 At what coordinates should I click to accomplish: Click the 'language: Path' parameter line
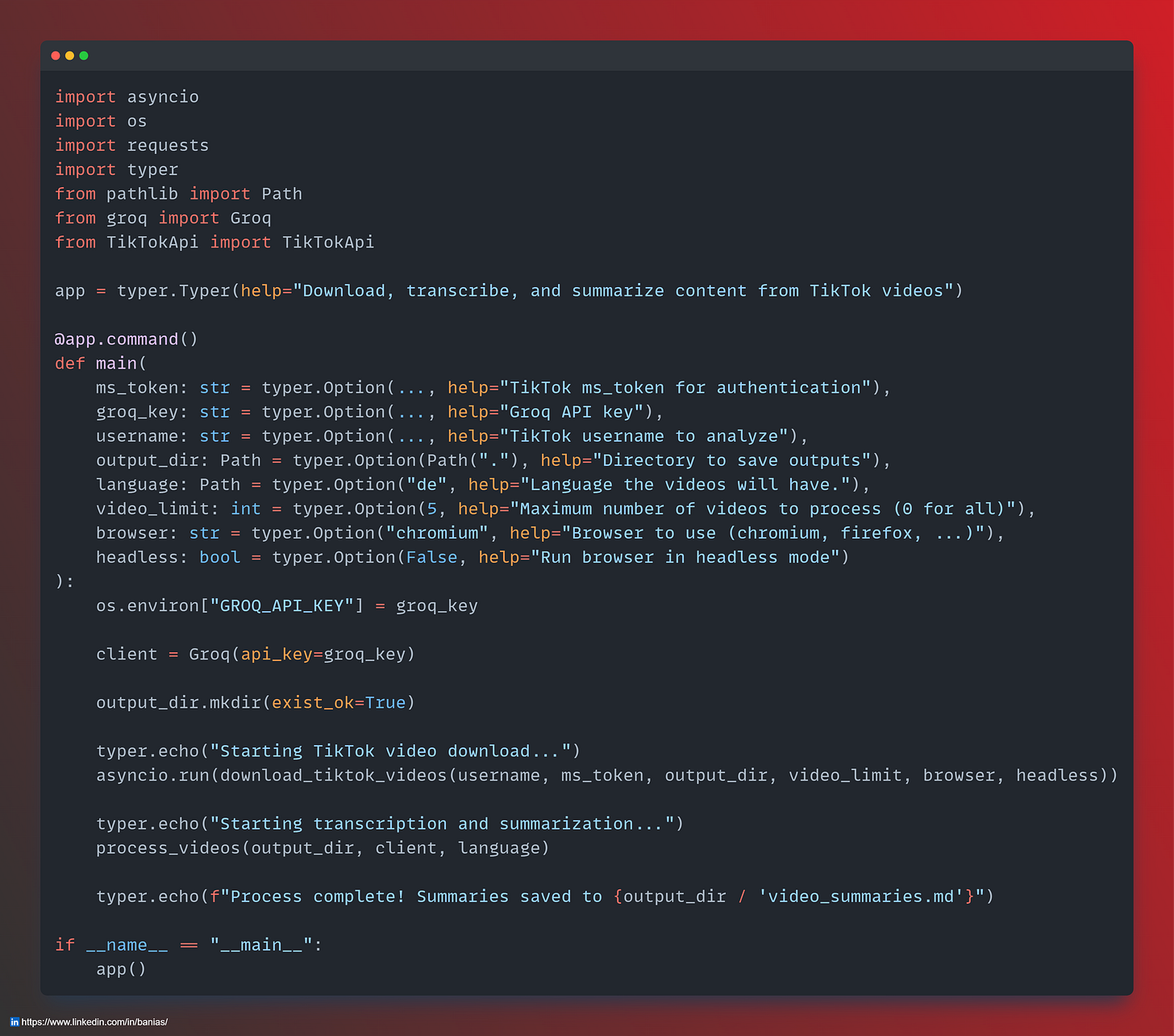click(x=483, y=484)
